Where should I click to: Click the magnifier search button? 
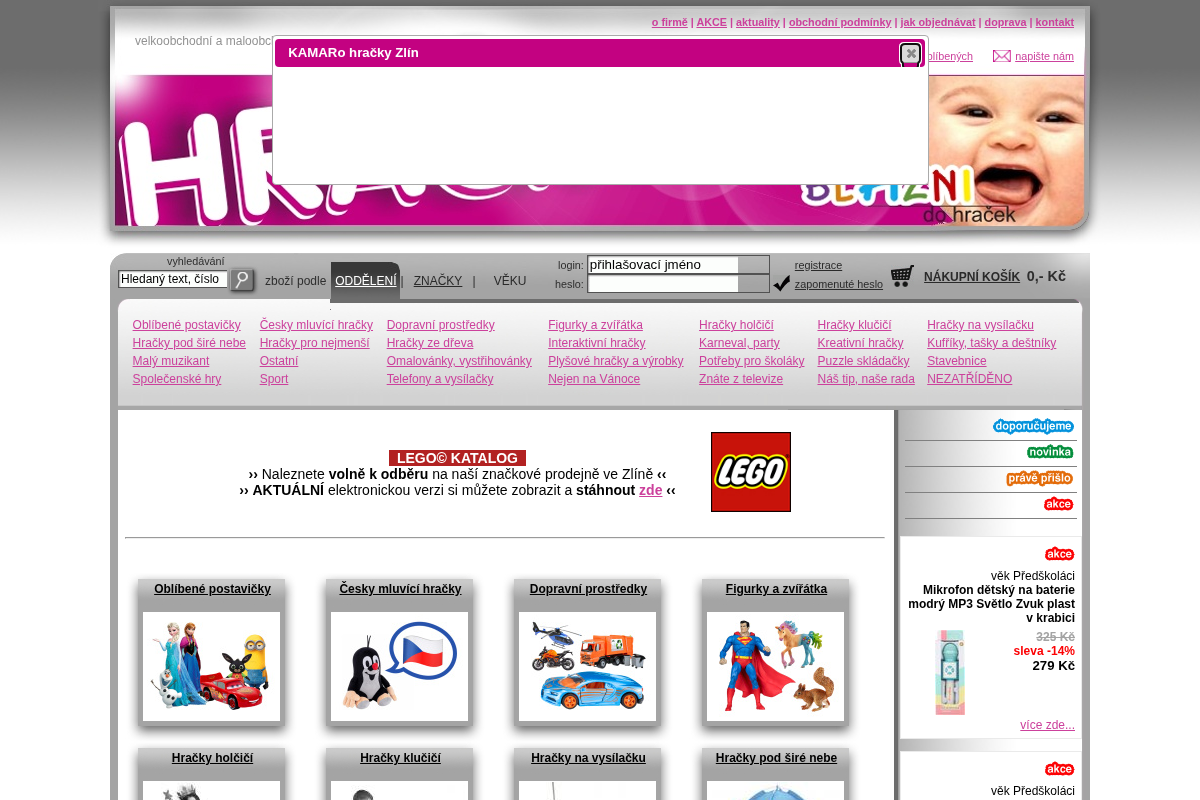pos(242,280)
